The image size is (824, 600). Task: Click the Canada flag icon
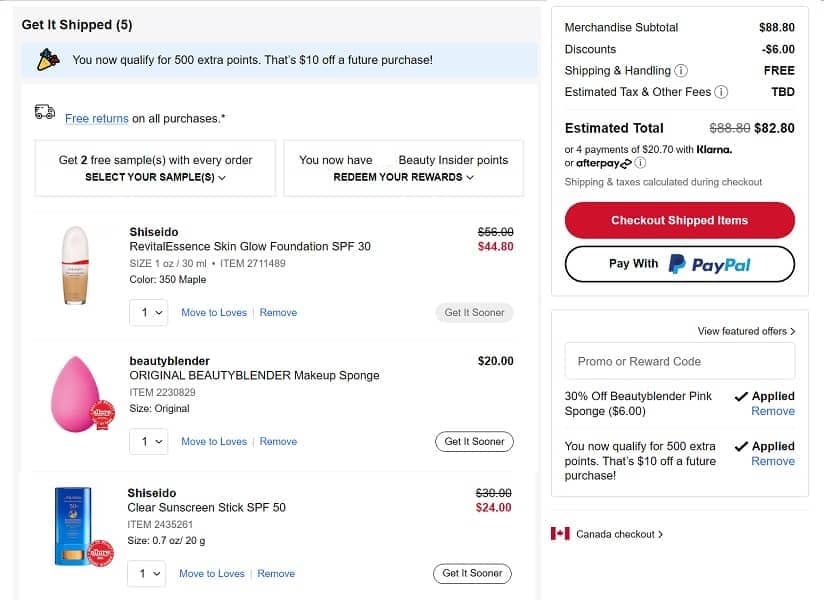point(560,534)
